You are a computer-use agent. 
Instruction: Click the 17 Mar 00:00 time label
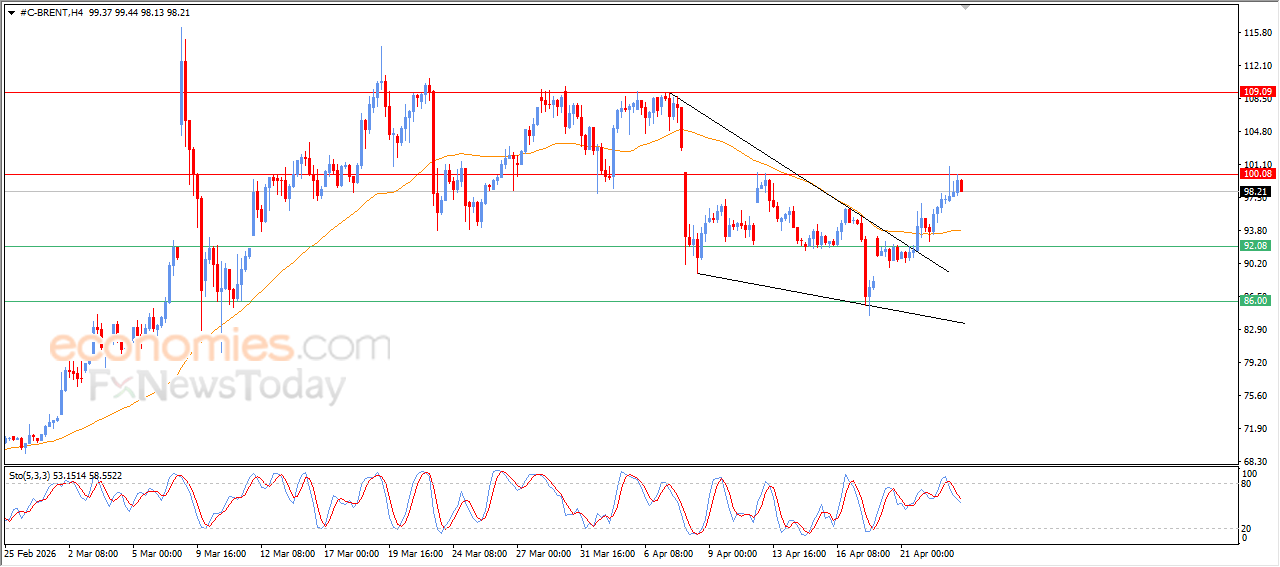click(x=353, y=552)
